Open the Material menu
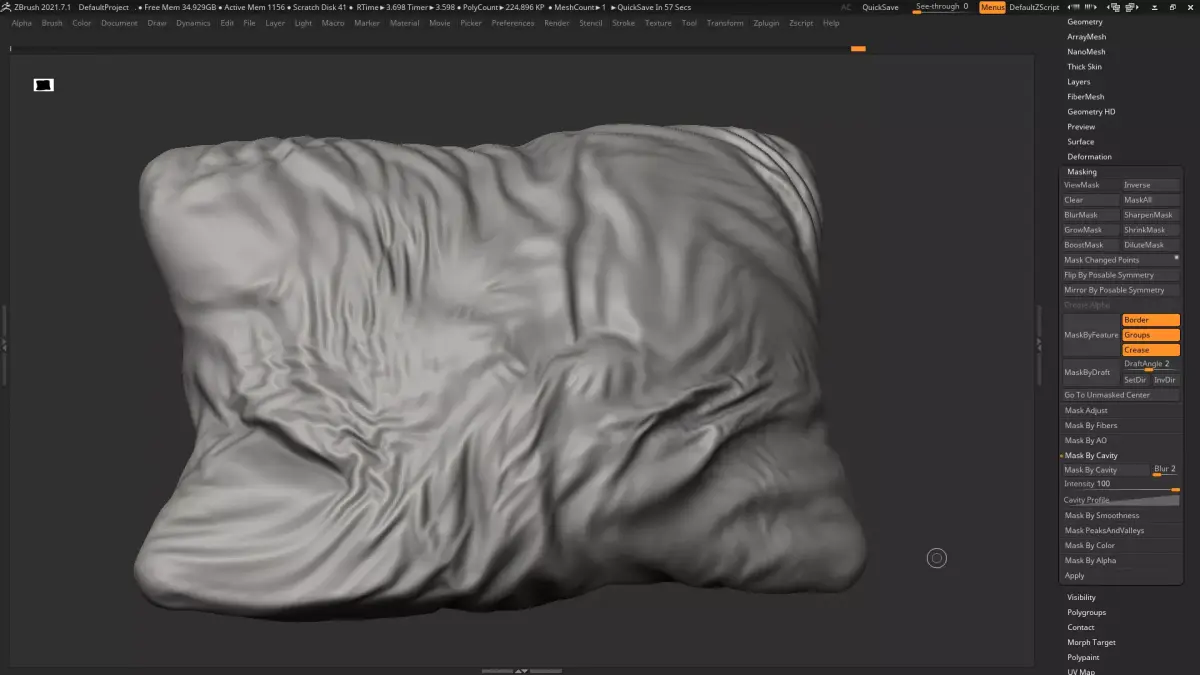This screenshot has height=675, width=1200. coord(404,23)
